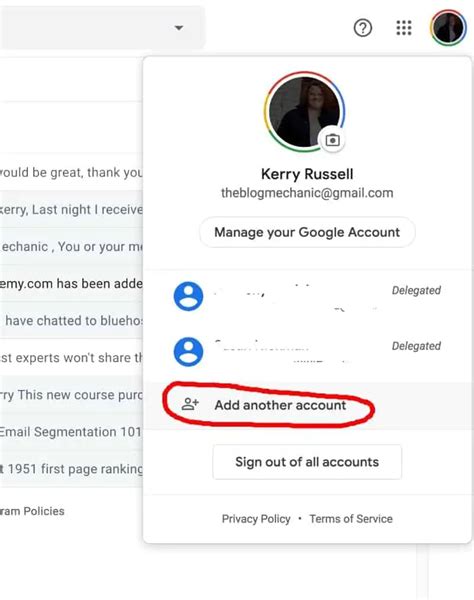Click Manage your Google Account button
The width and height of the screenshot is (474, 600).
pos(307,232)
